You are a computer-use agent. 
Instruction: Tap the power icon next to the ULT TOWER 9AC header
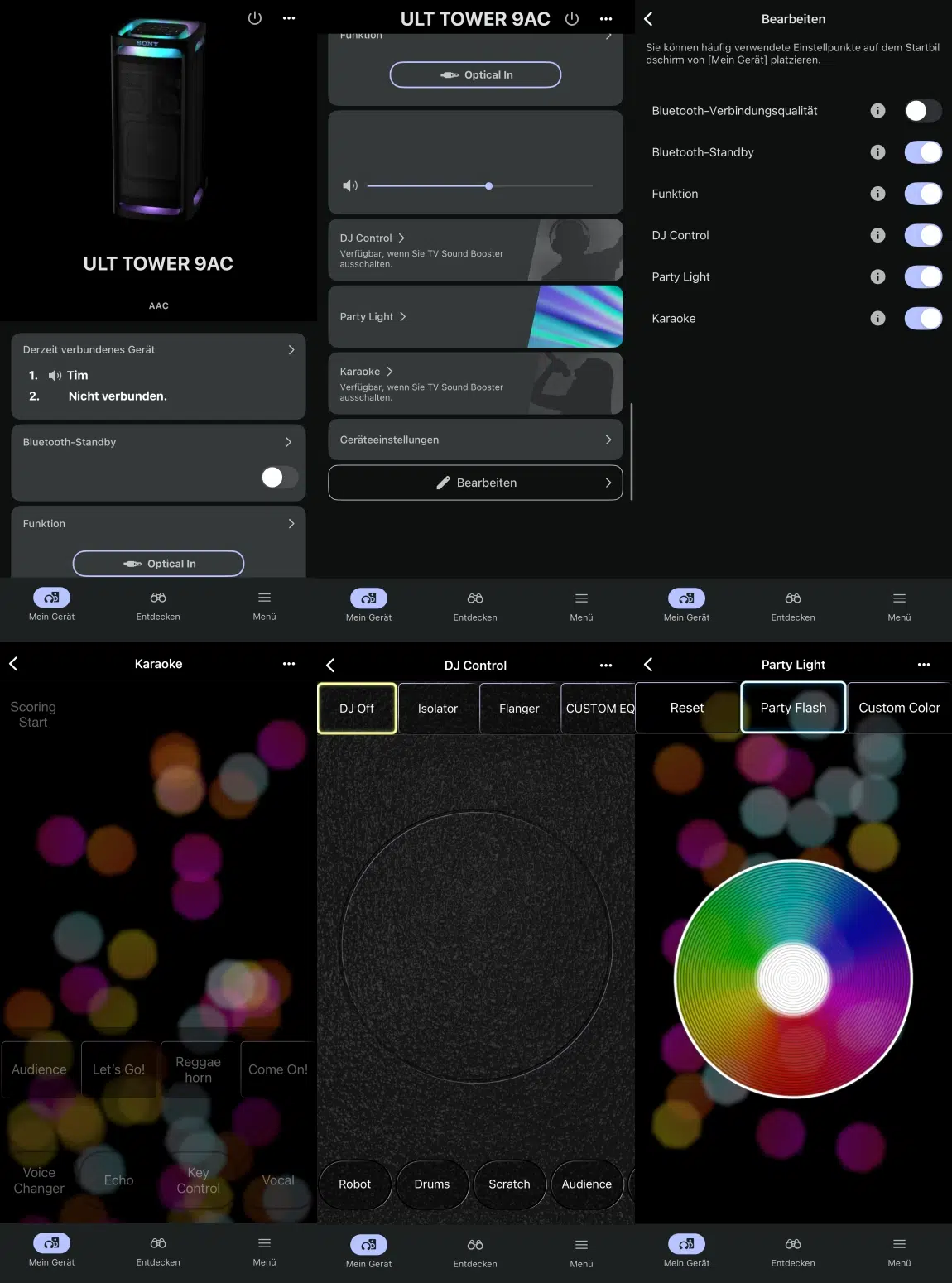(572, 19)
